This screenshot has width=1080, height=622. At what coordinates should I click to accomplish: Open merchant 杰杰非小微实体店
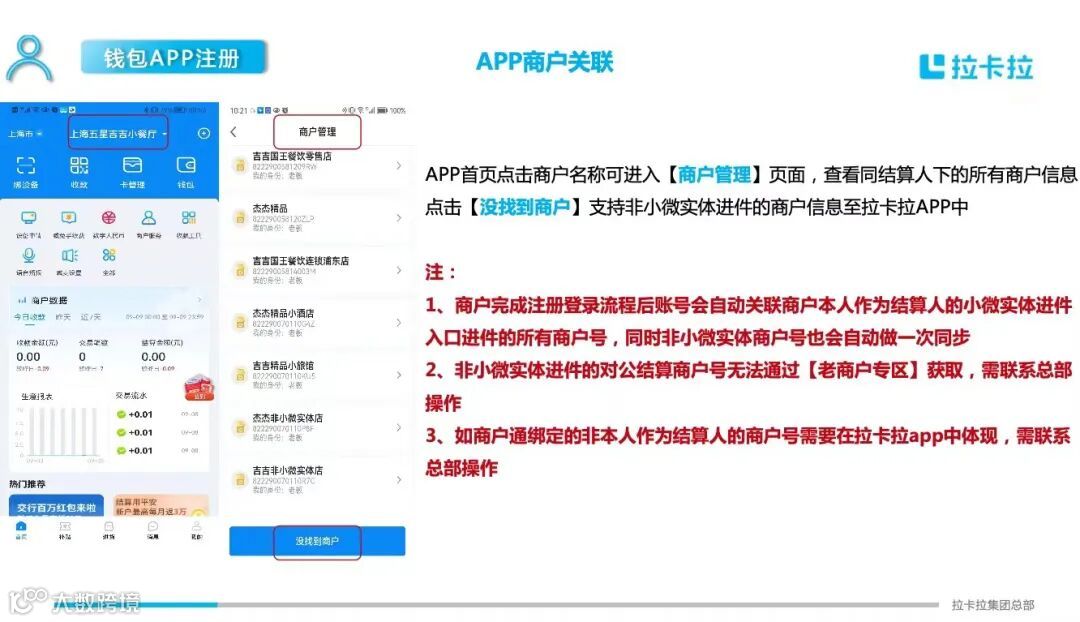tap(318, 427)
